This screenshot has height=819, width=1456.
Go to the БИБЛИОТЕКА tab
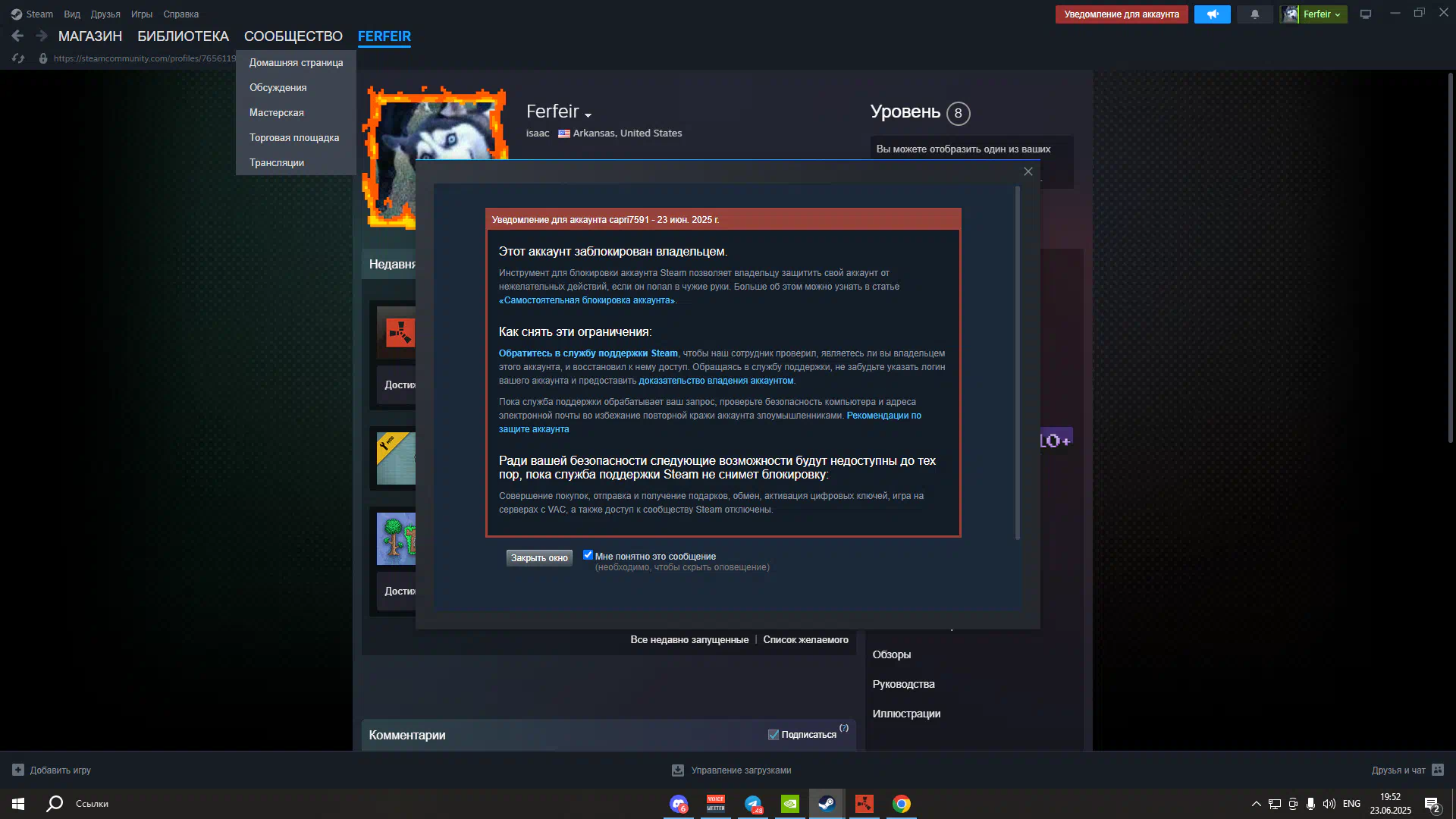click(x=183, y=36)
